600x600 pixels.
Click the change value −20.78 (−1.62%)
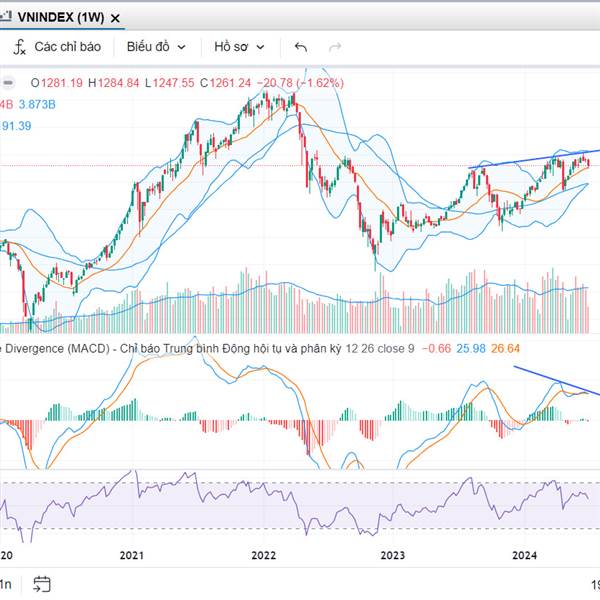[300, 83]
